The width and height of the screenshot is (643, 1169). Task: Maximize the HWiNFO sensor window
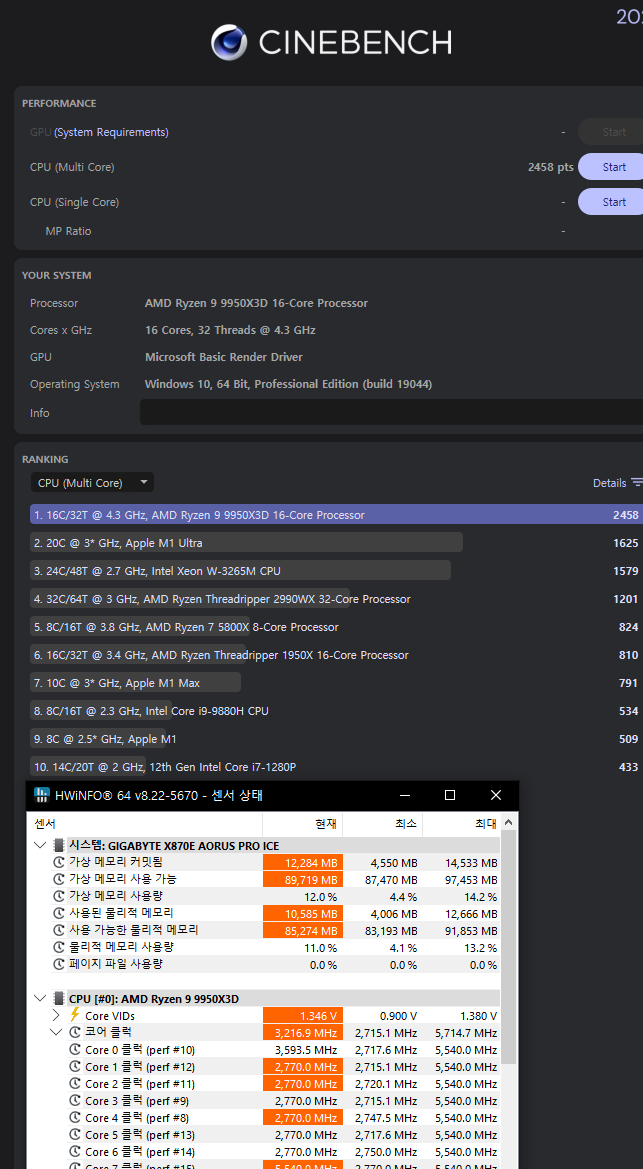(x=450, y=795)
